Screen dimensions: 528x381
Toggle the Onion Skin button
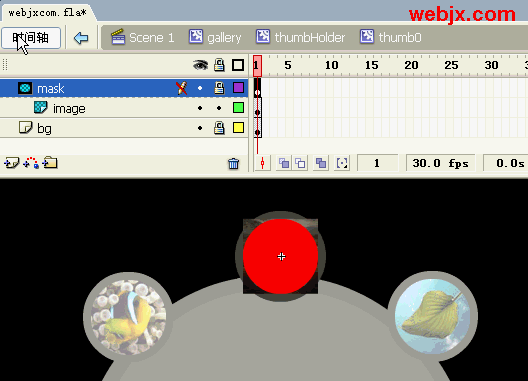(284, 163)
